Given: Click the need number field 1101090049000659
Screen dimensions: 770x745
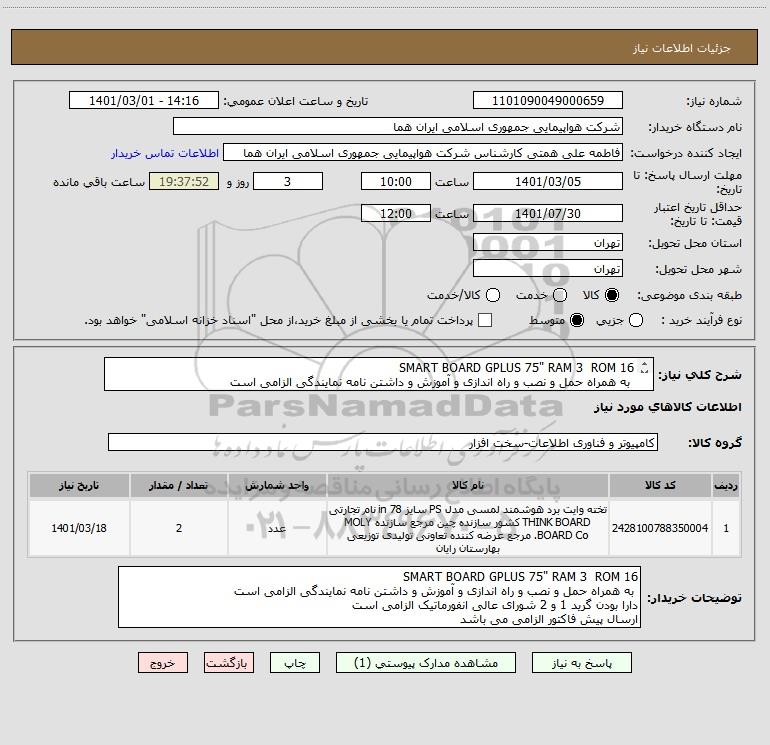Looking at the screenshot, I should (x=548, y=100).
